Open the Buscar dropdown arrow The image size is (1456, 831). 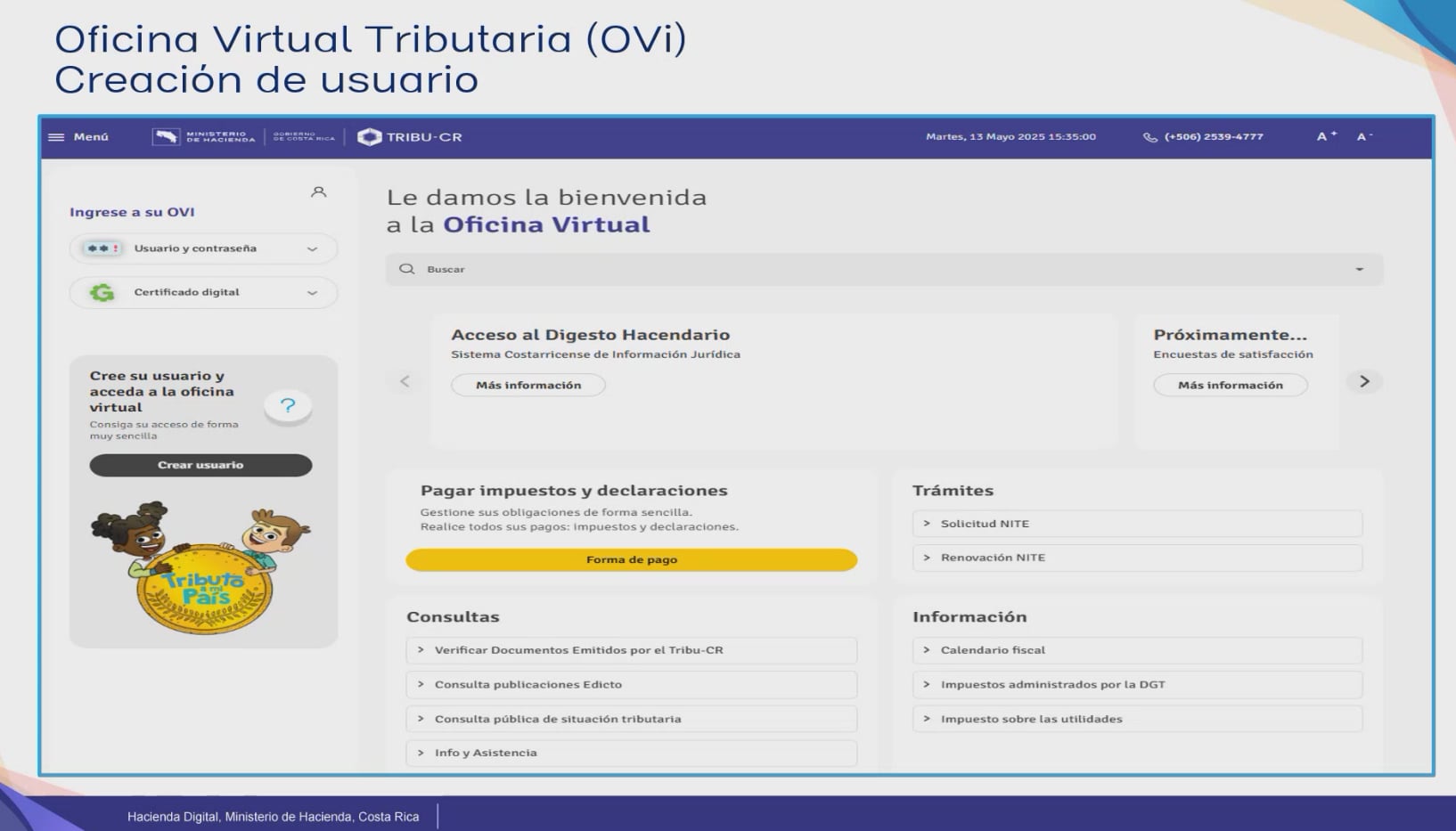pyautogui.click(x=1359, y=269)
